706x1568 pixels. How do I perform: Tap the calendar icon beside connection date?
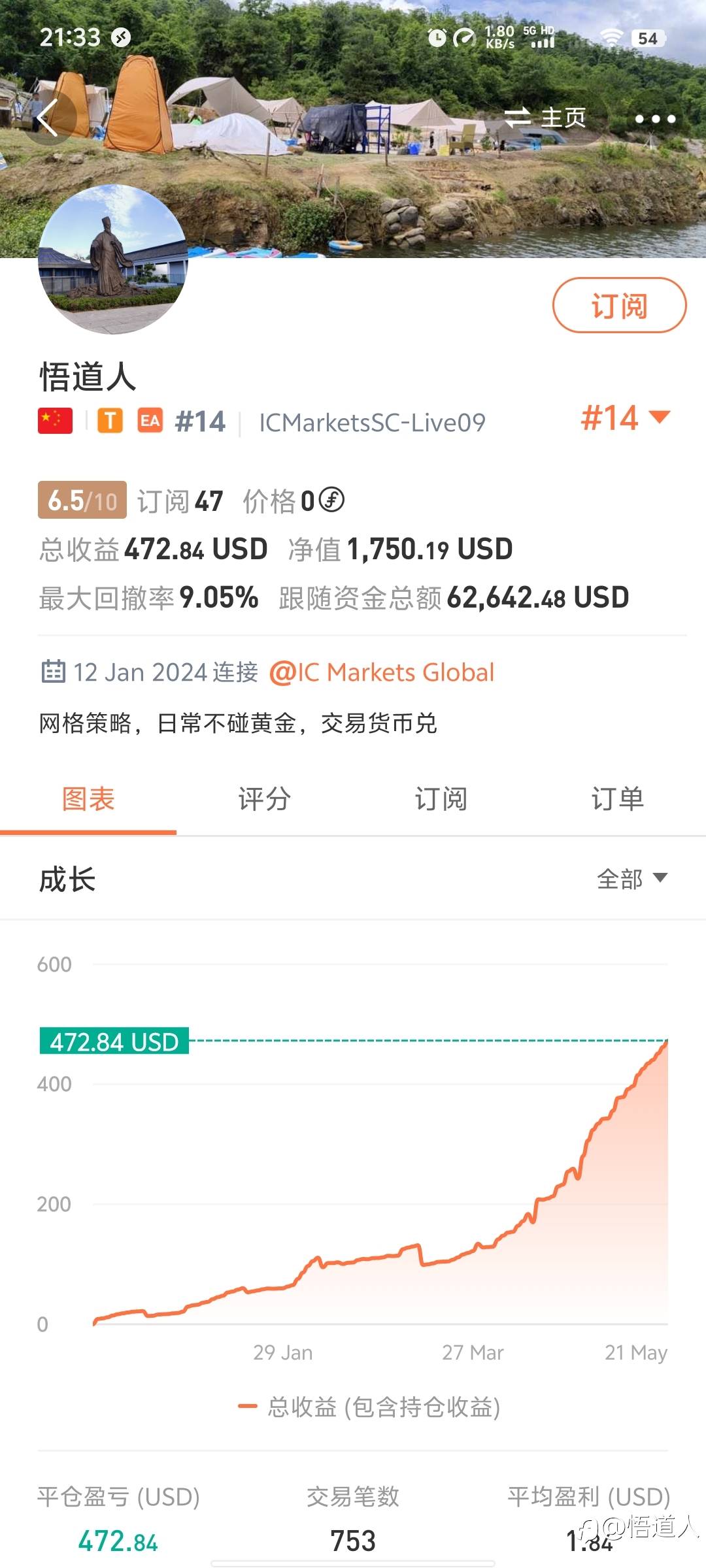[54, 672]
